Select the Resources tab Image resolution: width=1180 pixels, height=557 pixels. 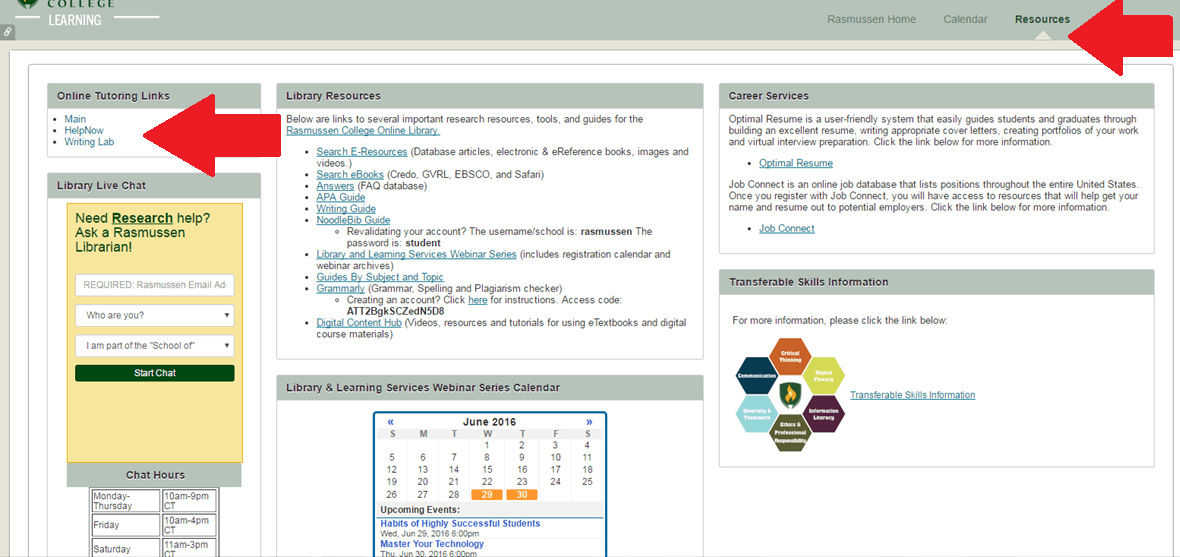click(1042, 20)
